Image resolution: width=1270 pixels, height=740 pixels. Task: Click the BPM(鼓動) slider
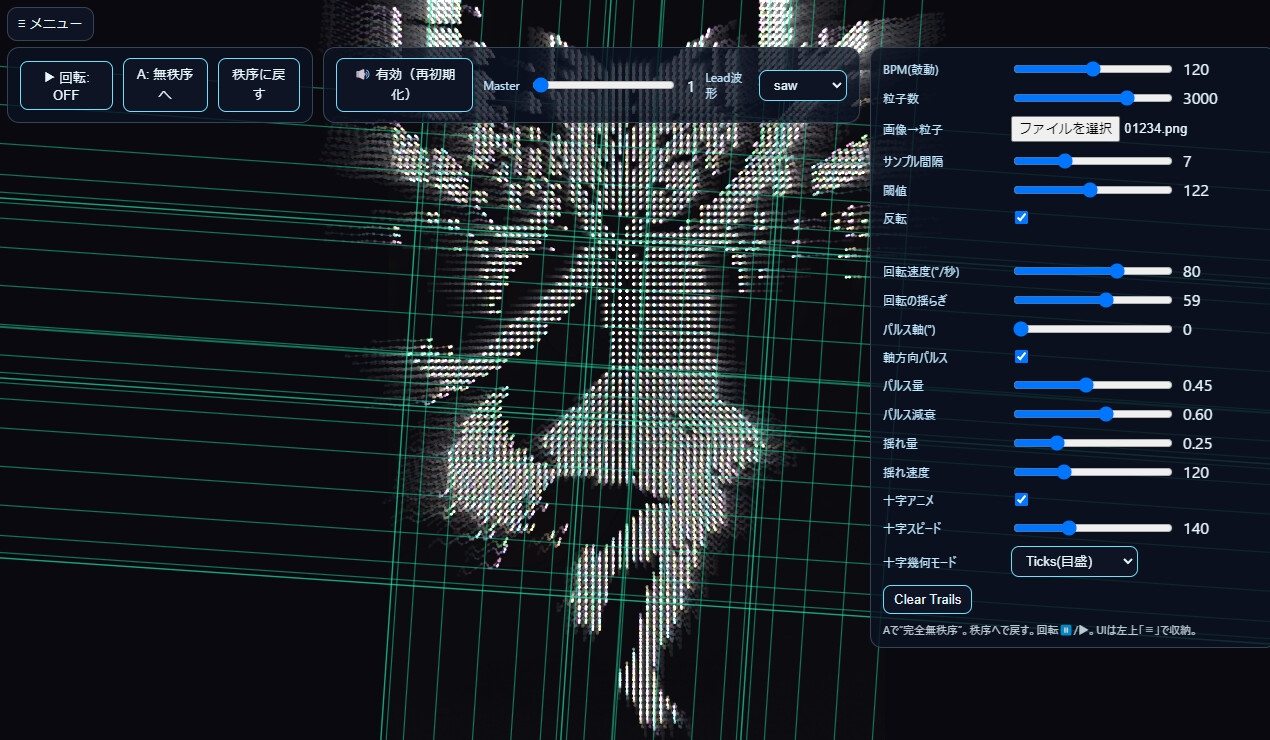pos(1092,69)
